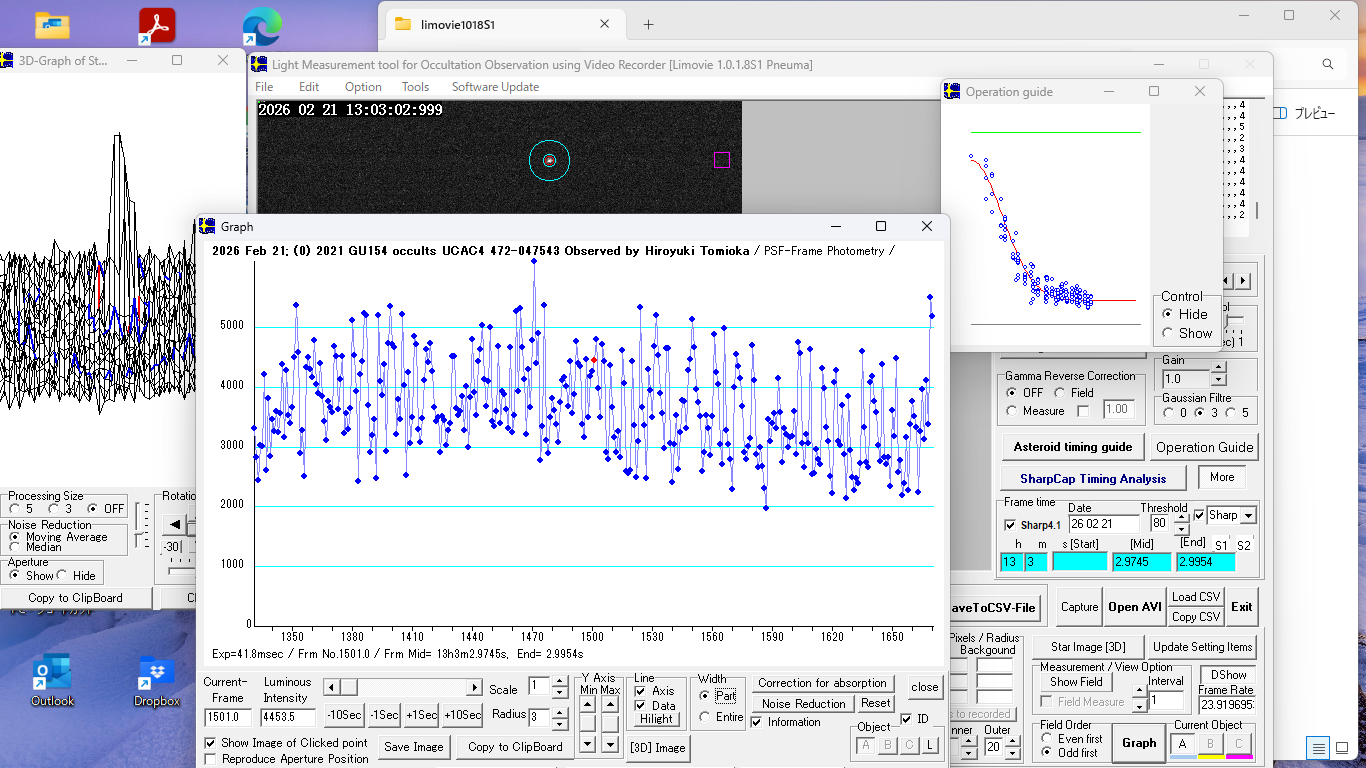The height and width of the screenshot is (768, 1366).
Task: Launch the Adobe Acrobat desktop shortcut
Action: point(156,26)
